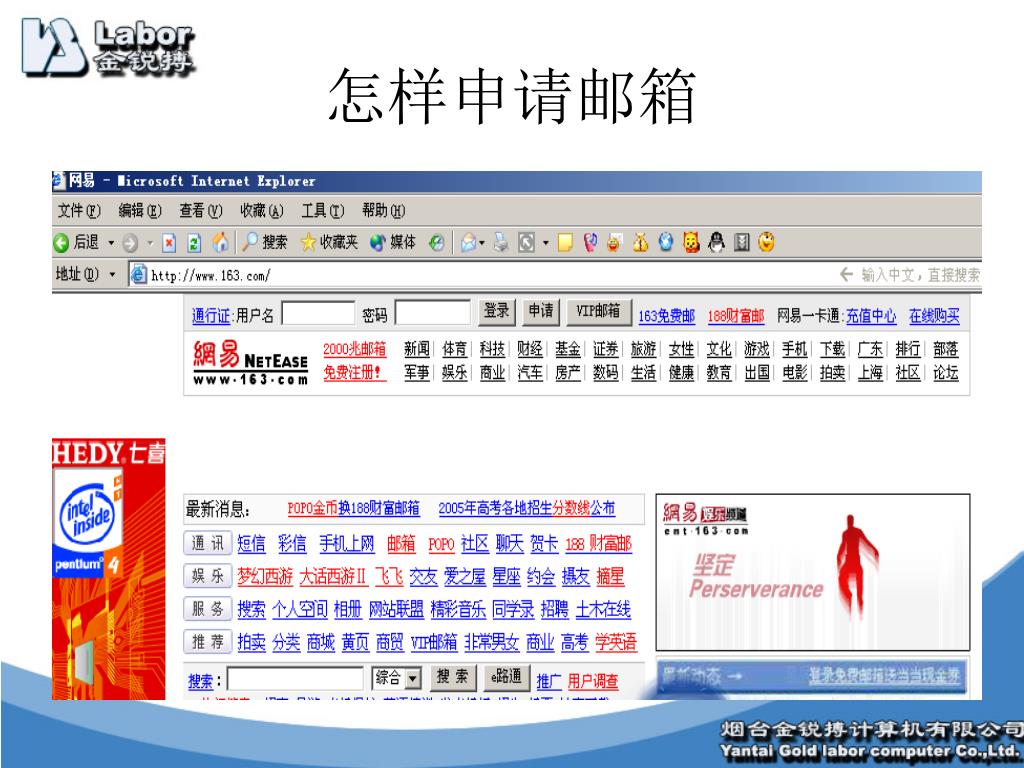The width and height of the screenshot is (1024, 768).
Task: Click the Print printer icon
Action: click(501, 243)
